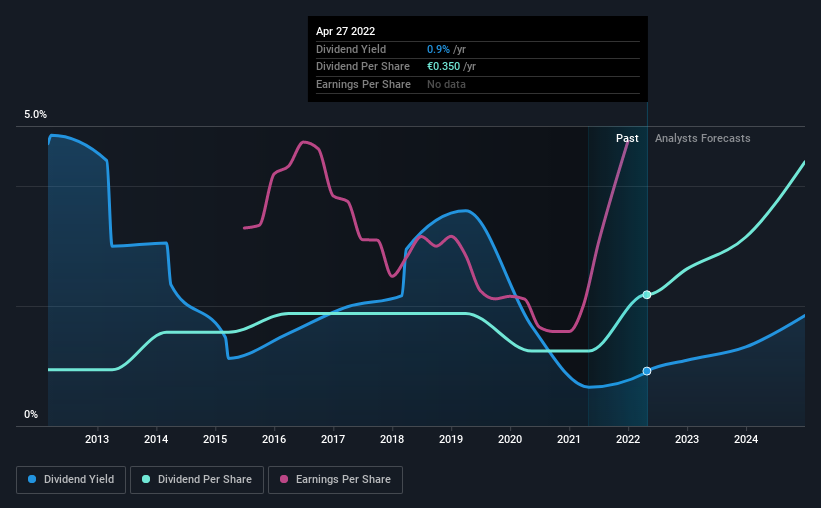The image size is (821, 508).
Task: Click the Analysts Forecasts label
Action: [702, 138]
